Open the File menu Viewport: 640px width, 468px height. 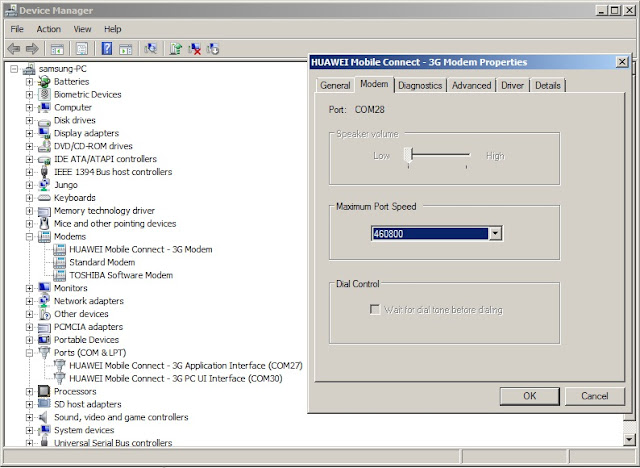pyautogui.click(x=17, y=29)
